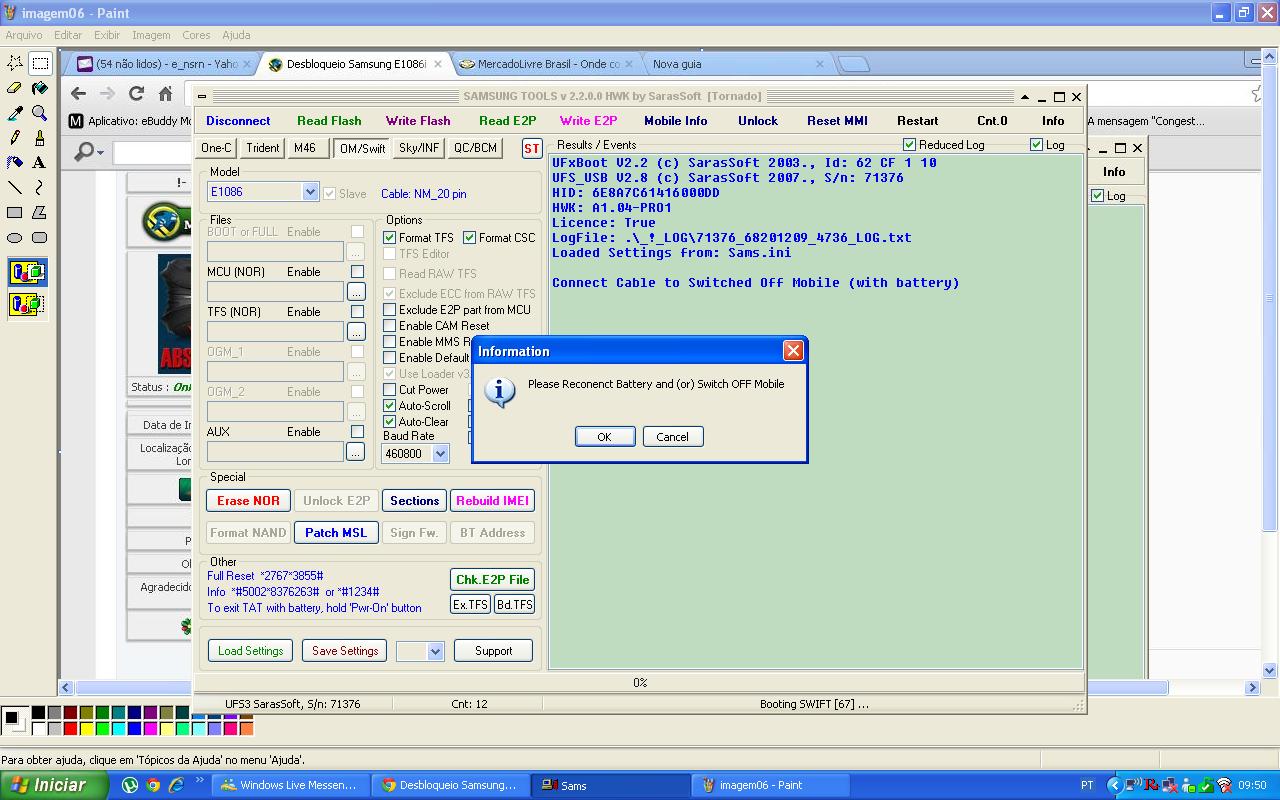This screenshot has height=800, width=1280.
Task: Check the AUX Enable box
Action: coord(357,432)
